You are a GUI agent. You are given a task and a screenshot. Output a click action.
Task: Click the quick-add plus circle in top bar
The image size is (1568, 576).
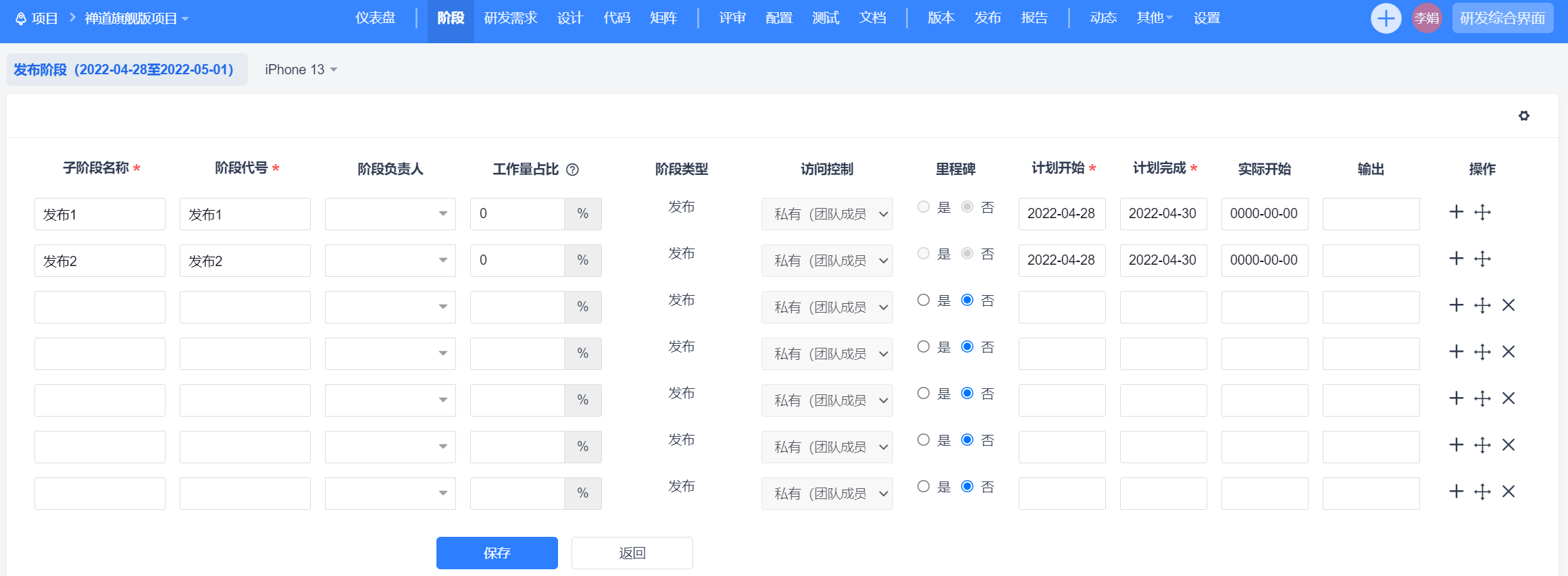1386,18
